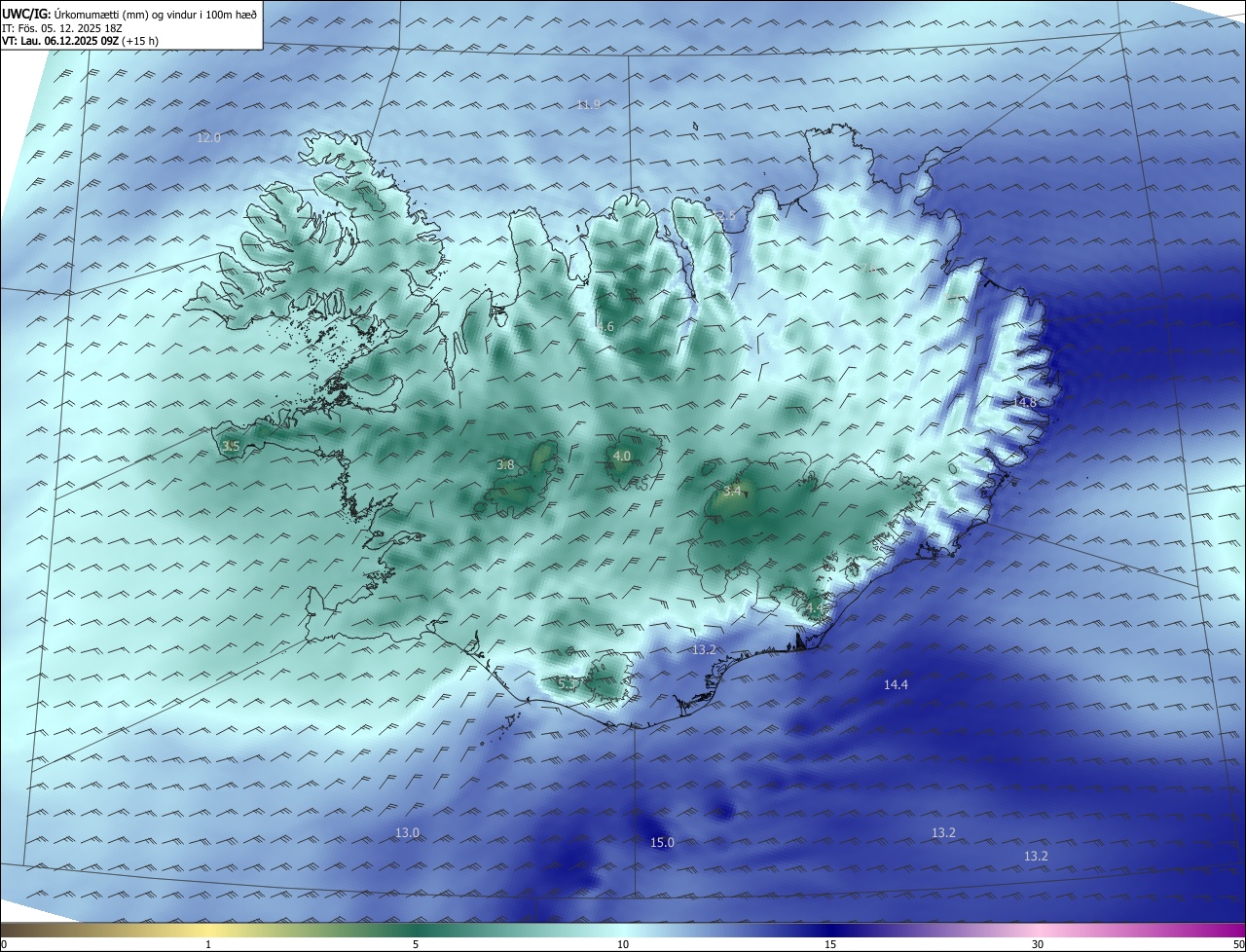Click the '30' tick on the colour scale
The width and height of the screenshot is (1246, 952).
click(1038, 944)
